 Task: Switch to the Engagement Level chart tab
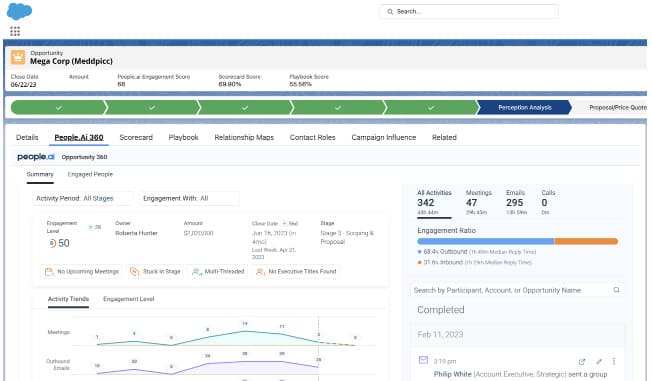[128, 299]
